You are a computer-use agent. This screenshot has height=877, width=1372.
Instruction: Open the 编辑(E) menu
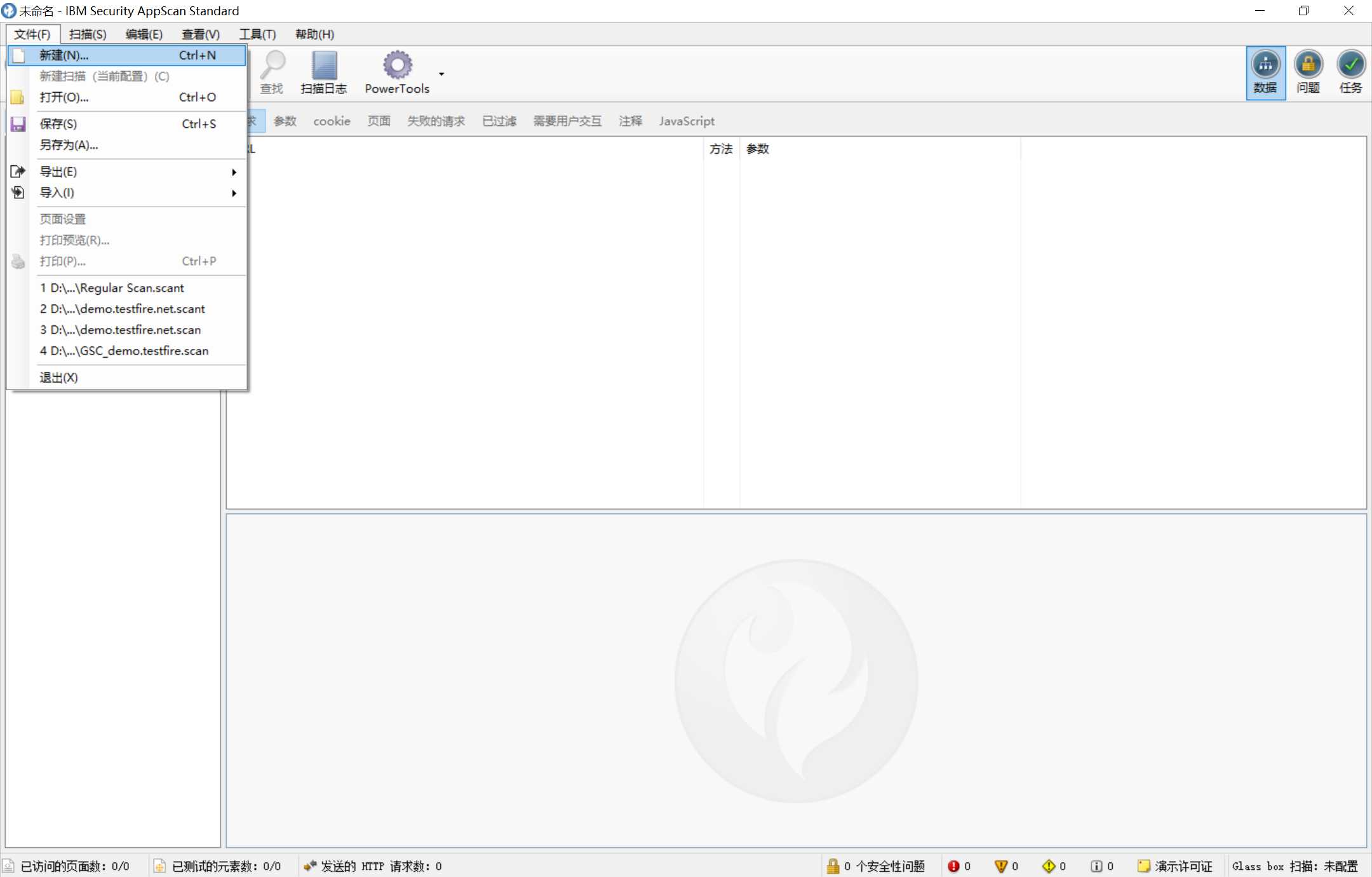(144, 34)
